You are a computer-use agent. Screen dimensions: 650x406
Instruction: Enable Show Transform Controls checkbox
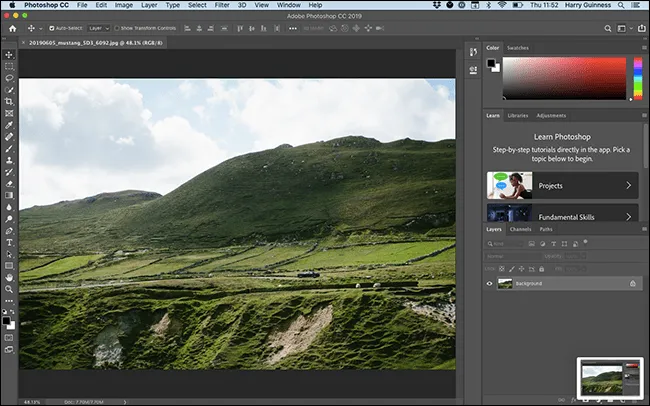[x=117, y=28]
